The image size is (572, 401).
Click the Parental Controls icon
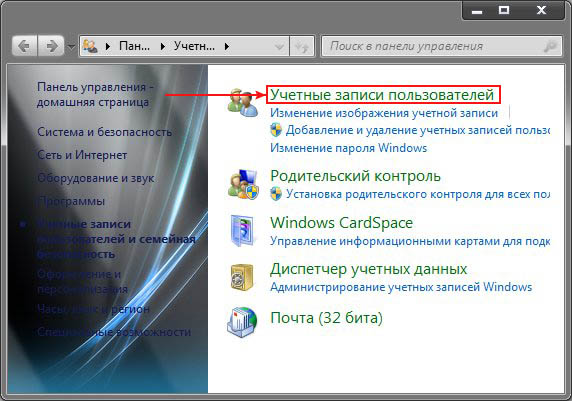[243, 184]
